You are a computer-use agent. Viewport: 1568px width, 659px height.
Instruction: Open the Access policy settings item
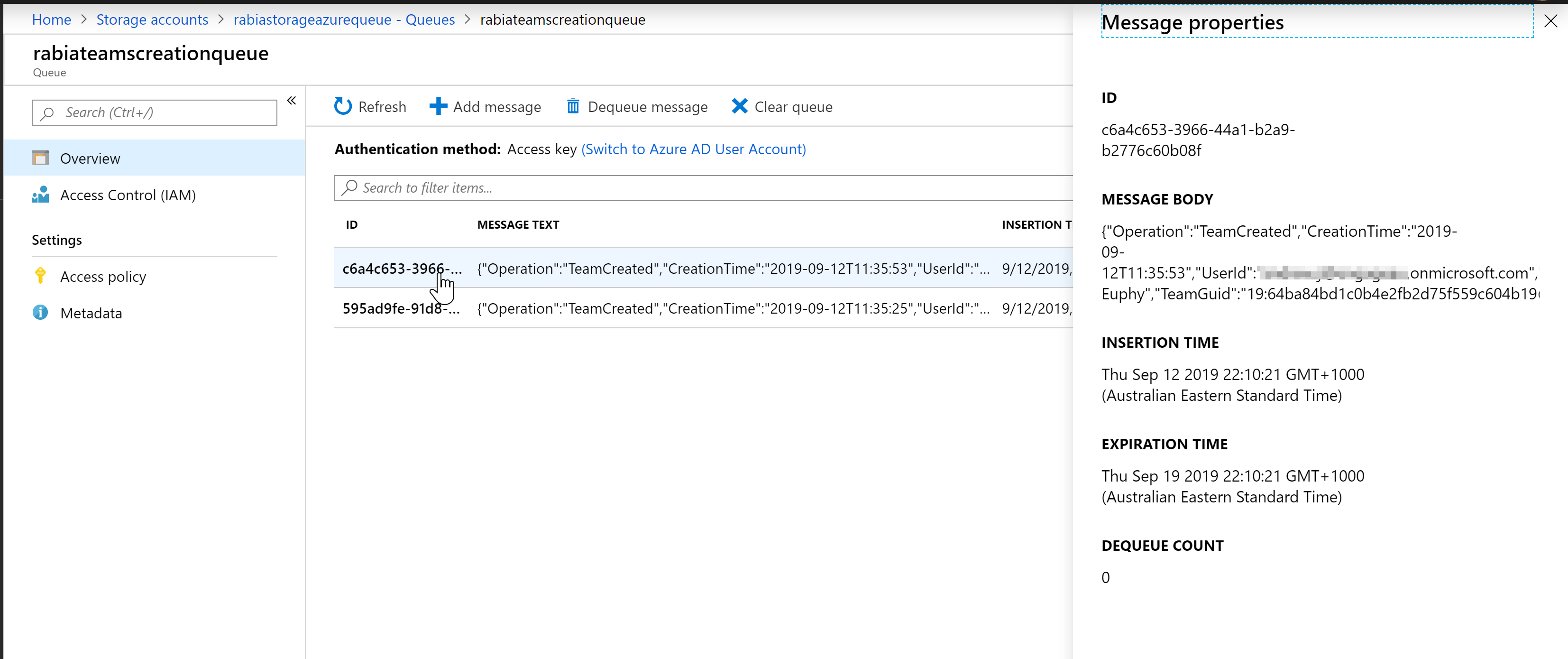tap(154, 277)
